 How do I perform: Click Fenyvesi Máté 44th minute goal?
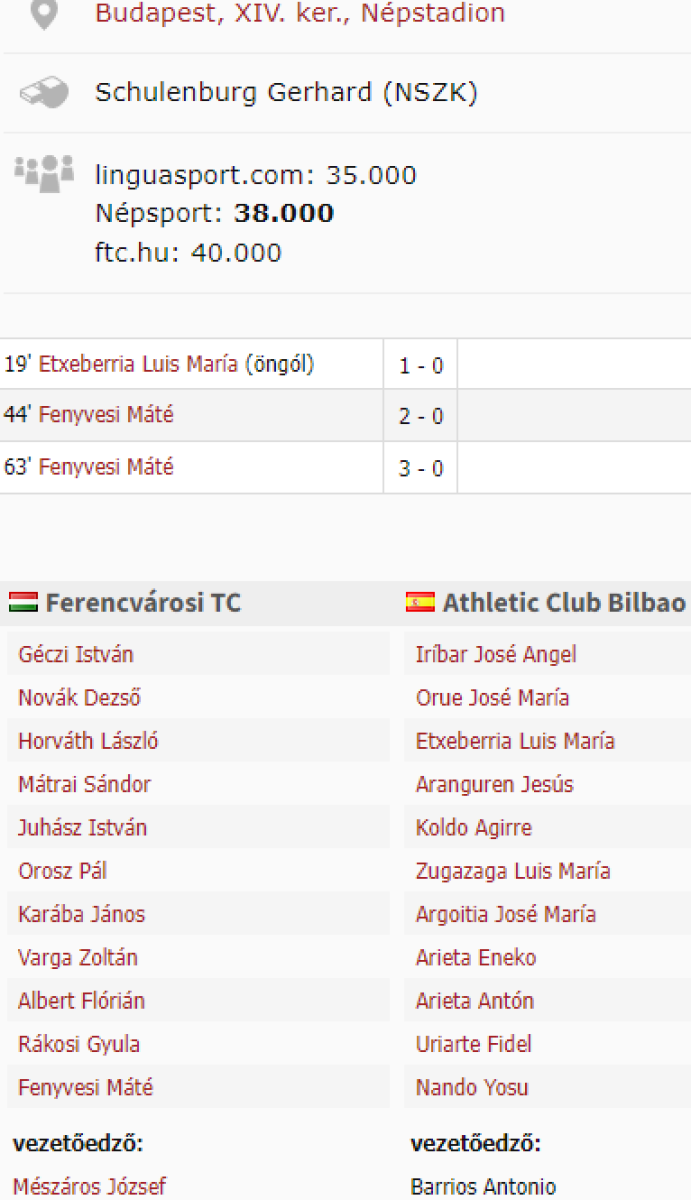106,415
